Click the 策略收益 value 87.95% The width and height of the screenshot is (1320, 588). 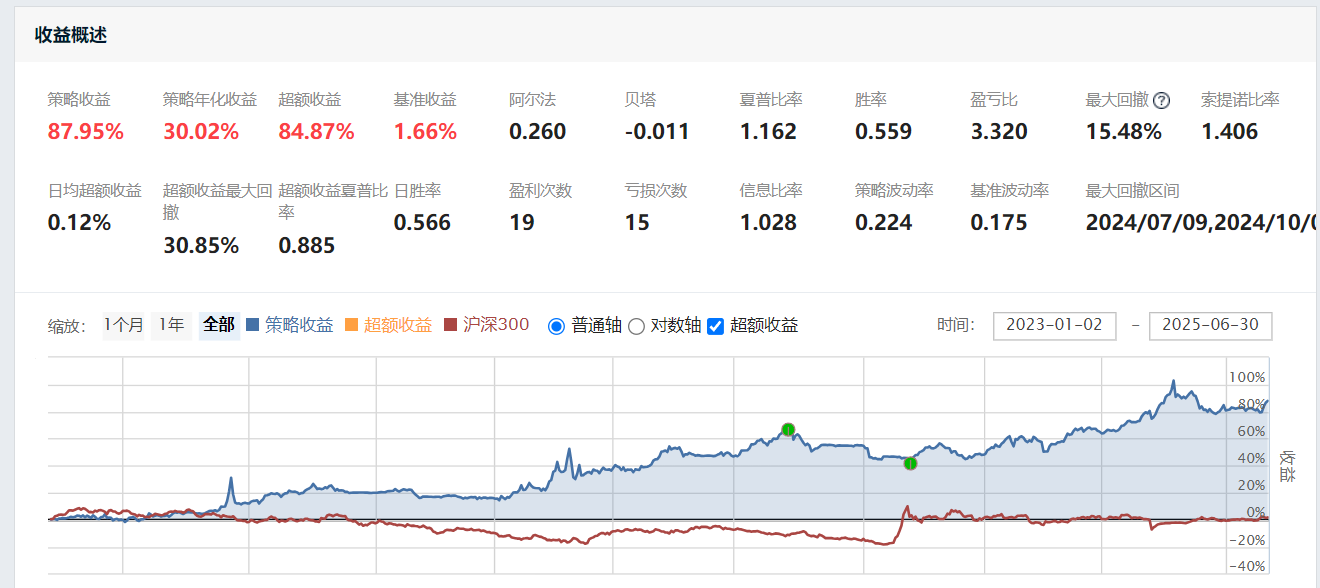(x=86, y=132)
